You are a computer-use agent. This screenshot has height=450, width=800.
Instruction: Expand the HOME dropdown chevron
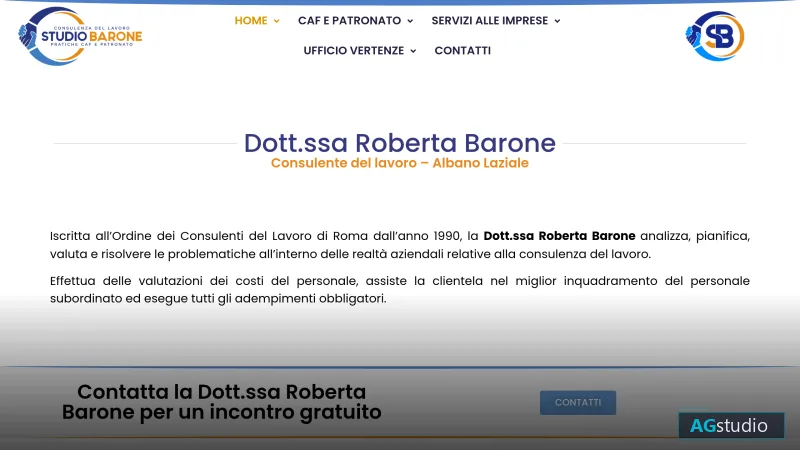[x=277, y=21]
